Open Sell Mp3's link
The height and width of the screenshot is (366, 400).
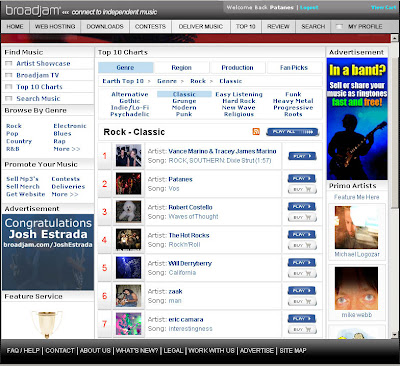[x=22, y=179]
